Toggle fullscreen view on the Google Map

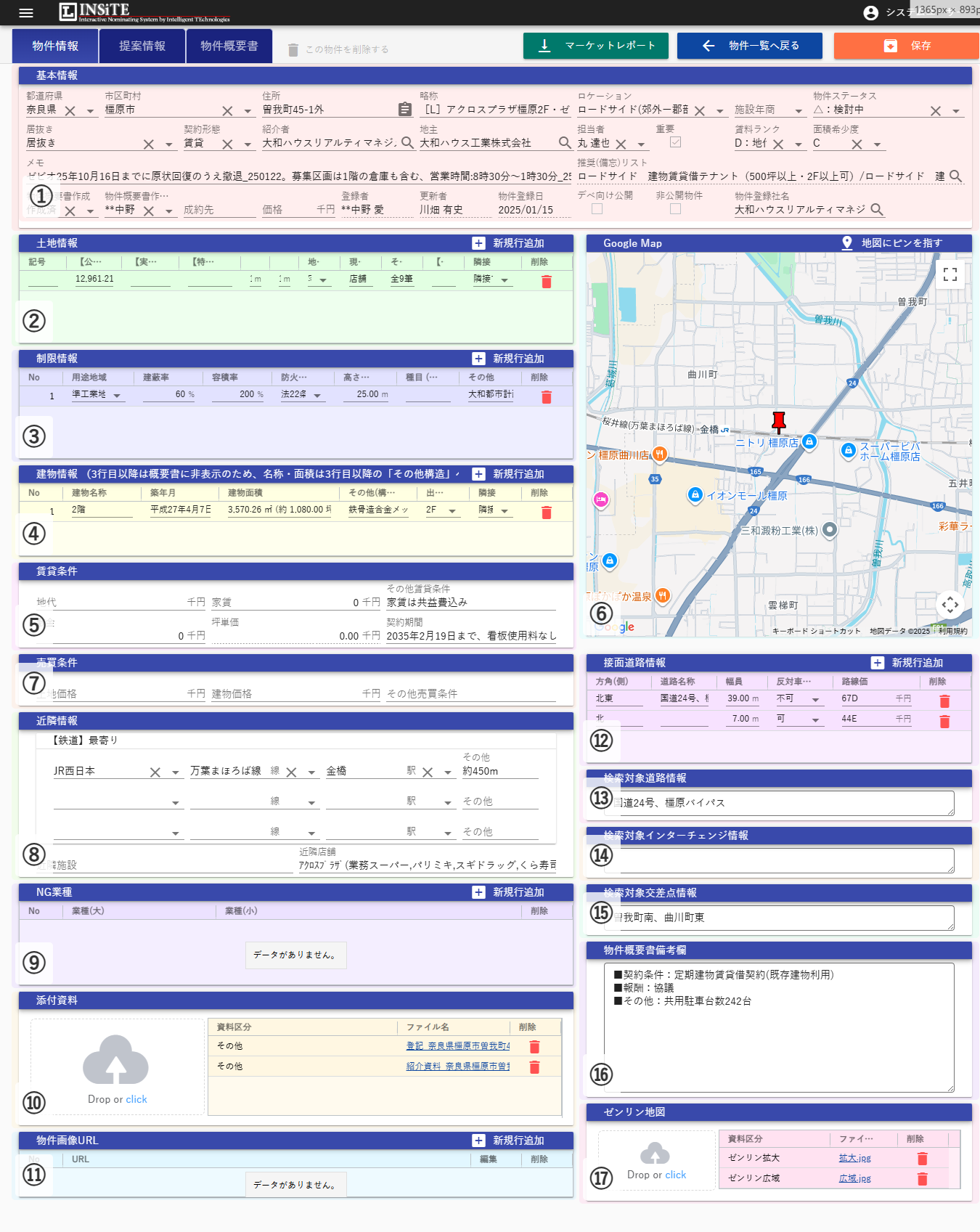pyautogui.click(x=950, y=274)
